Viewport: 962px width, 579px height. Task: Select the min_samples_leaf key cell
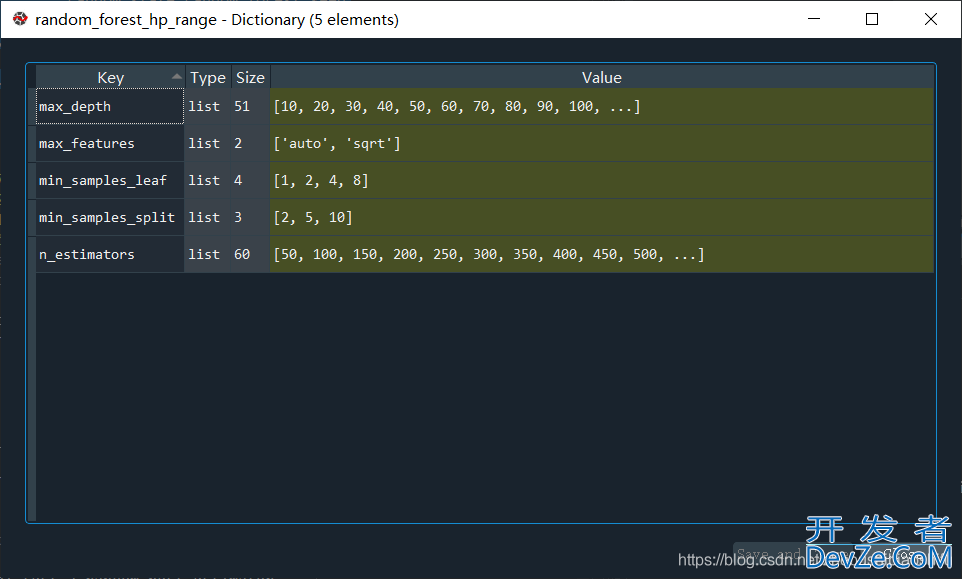coord(110,180)
